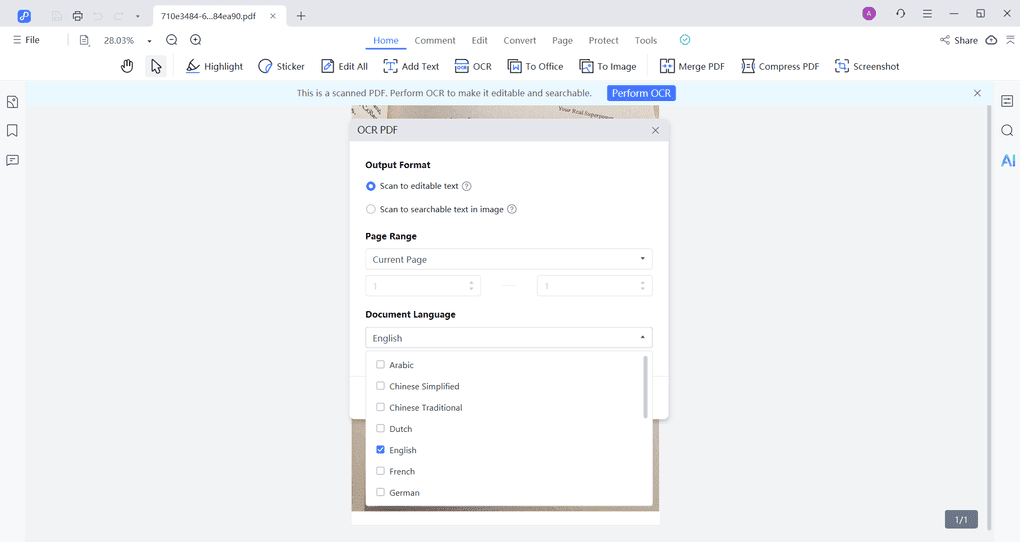
Task: Activate the Highlight tool
Action: (214, 66)
